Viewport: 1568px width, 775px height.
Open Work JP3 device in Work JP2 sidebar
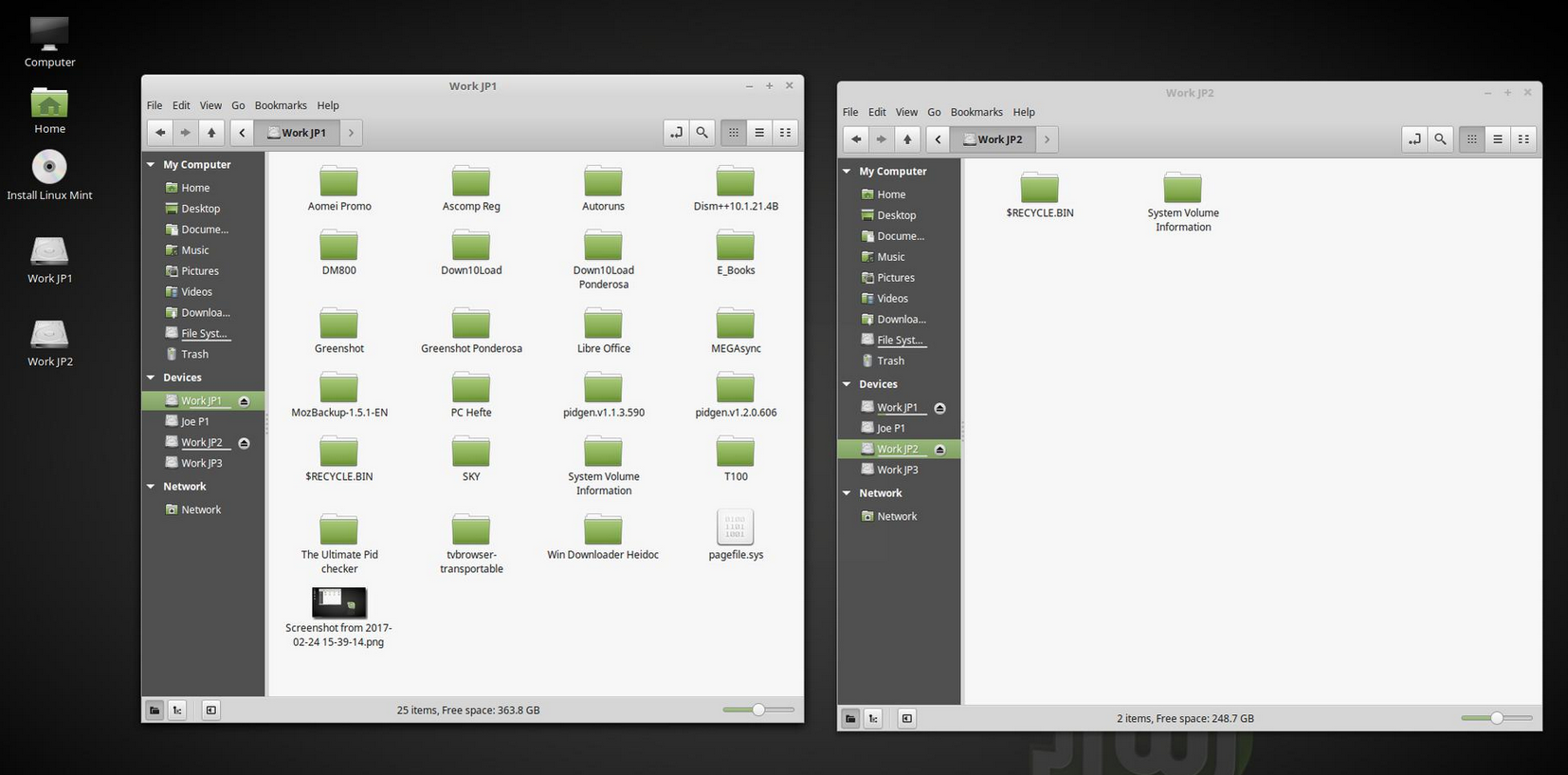(x=899, y=470)
